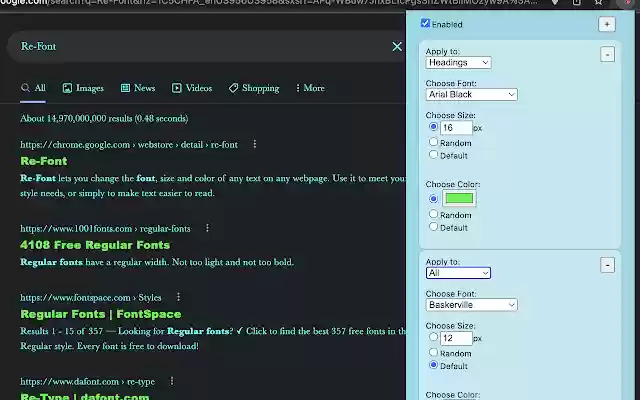Screen dimensions: 640x400
Task: Open options for chrome.google.com result
Action: tap(255, 144)
